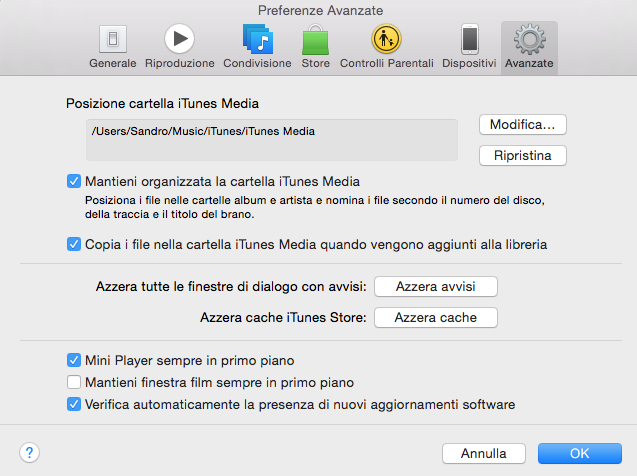Select the Avanzate gear tab
637x476 pixels.
[x=529, y=48]
